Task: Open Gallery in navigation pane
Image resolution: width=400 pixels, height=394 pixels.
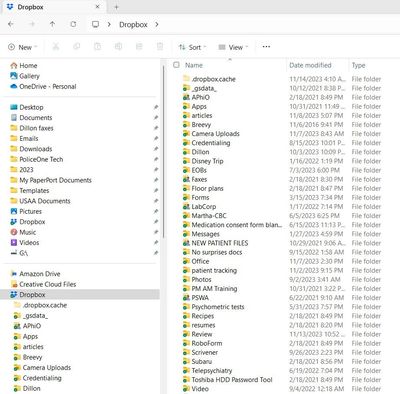Action: [x=25, y=76]
